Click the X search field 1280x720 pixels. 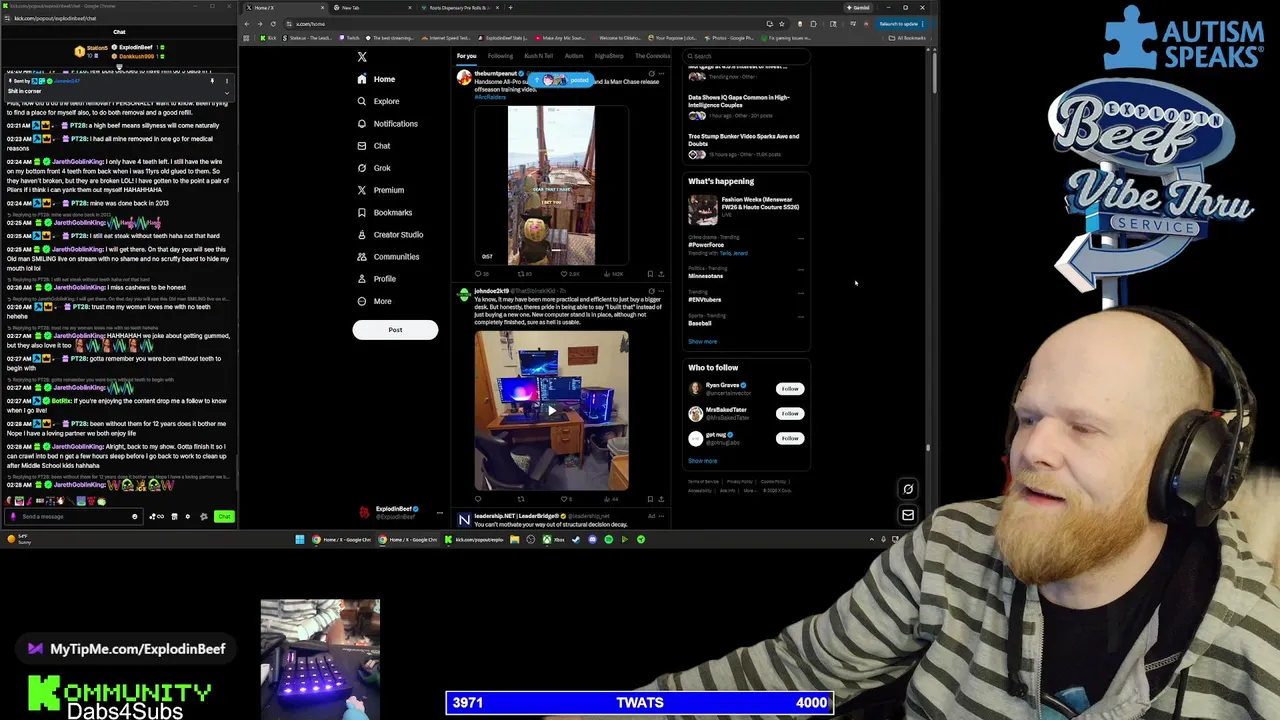point(745,56)
